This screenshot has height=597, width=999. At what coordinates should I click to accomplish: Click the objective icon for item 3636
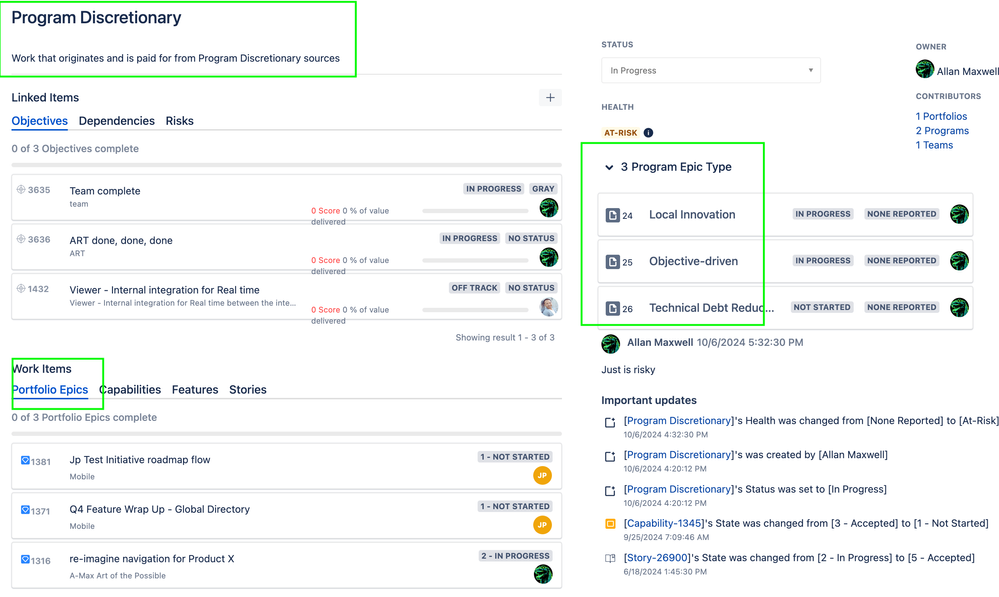pos(20,239)
